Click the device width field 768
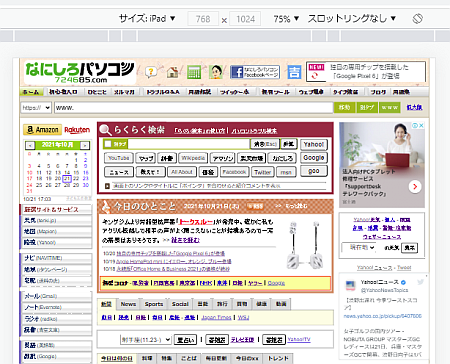 [203, 19]
